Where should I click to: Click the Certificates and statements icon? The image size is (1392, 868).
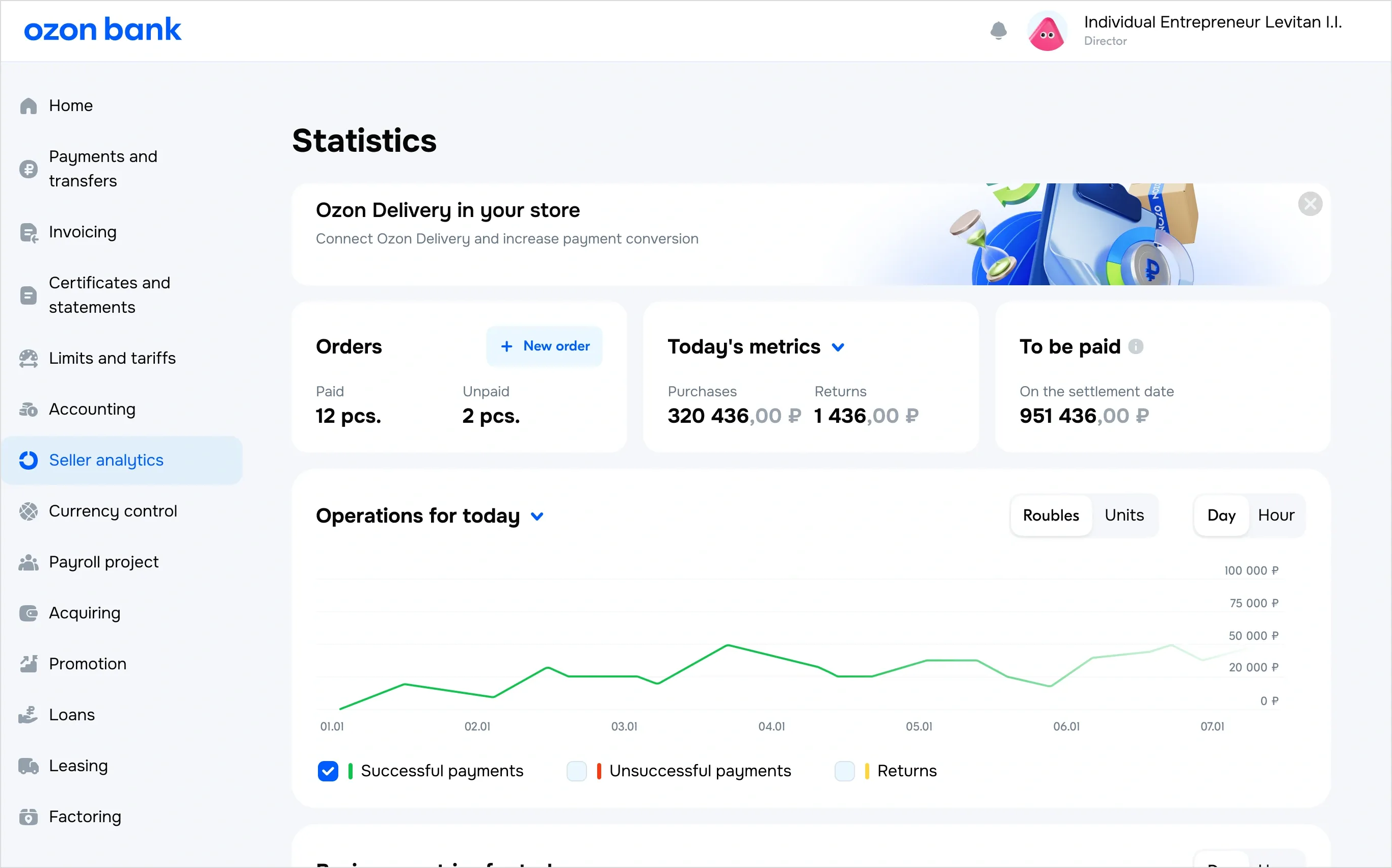point(28,295)
